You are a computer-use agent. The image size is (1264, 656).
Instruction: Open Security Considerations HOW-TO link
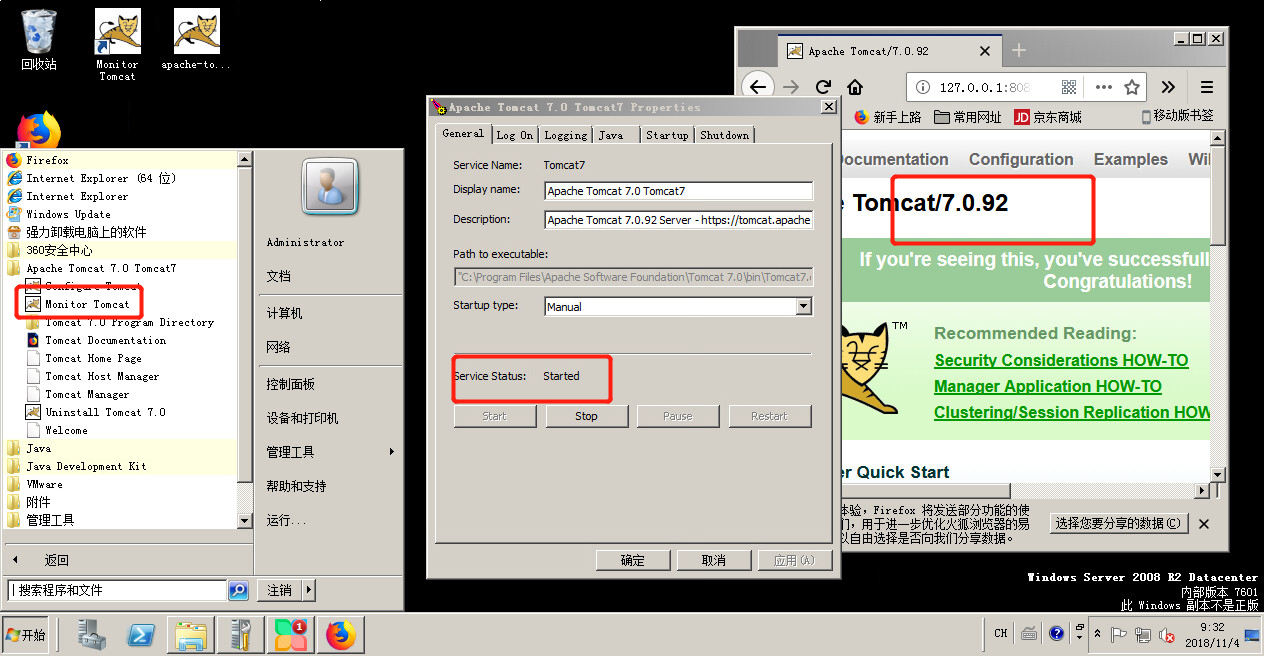click(x=1061, y=360)
